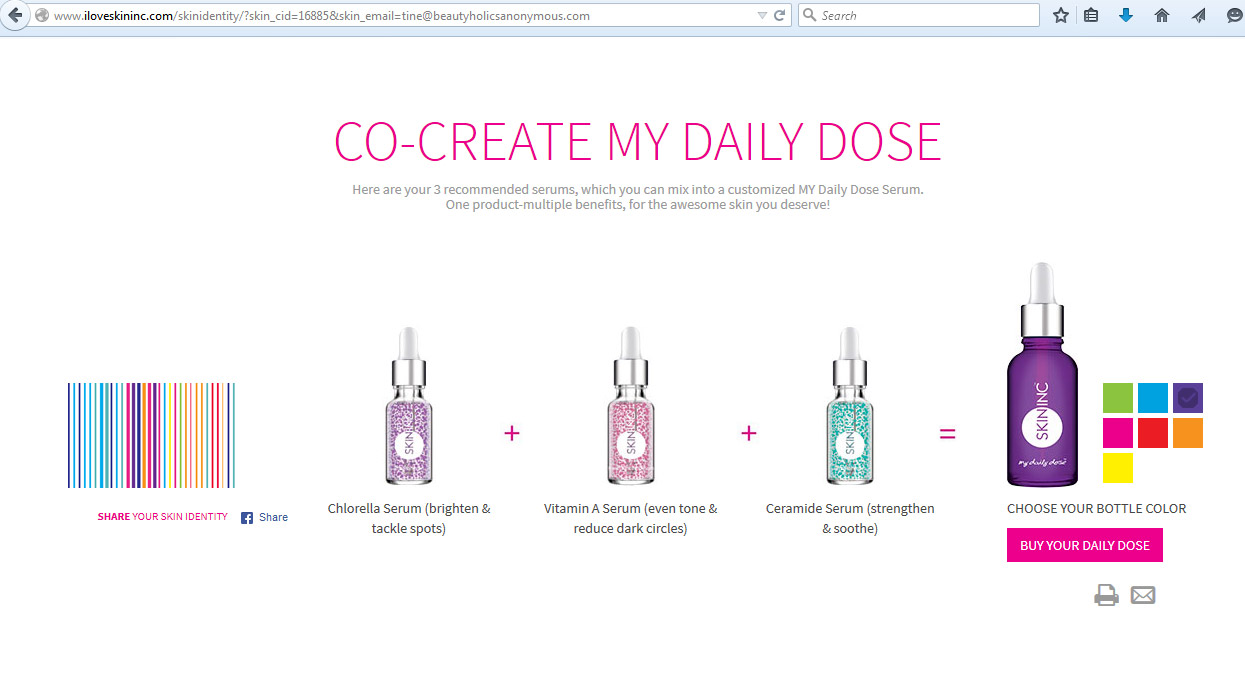The width and height of the screenshot is (1245, 682).
Task: Select the Ceramide Serum bottle image
Action: pos(850,406)
